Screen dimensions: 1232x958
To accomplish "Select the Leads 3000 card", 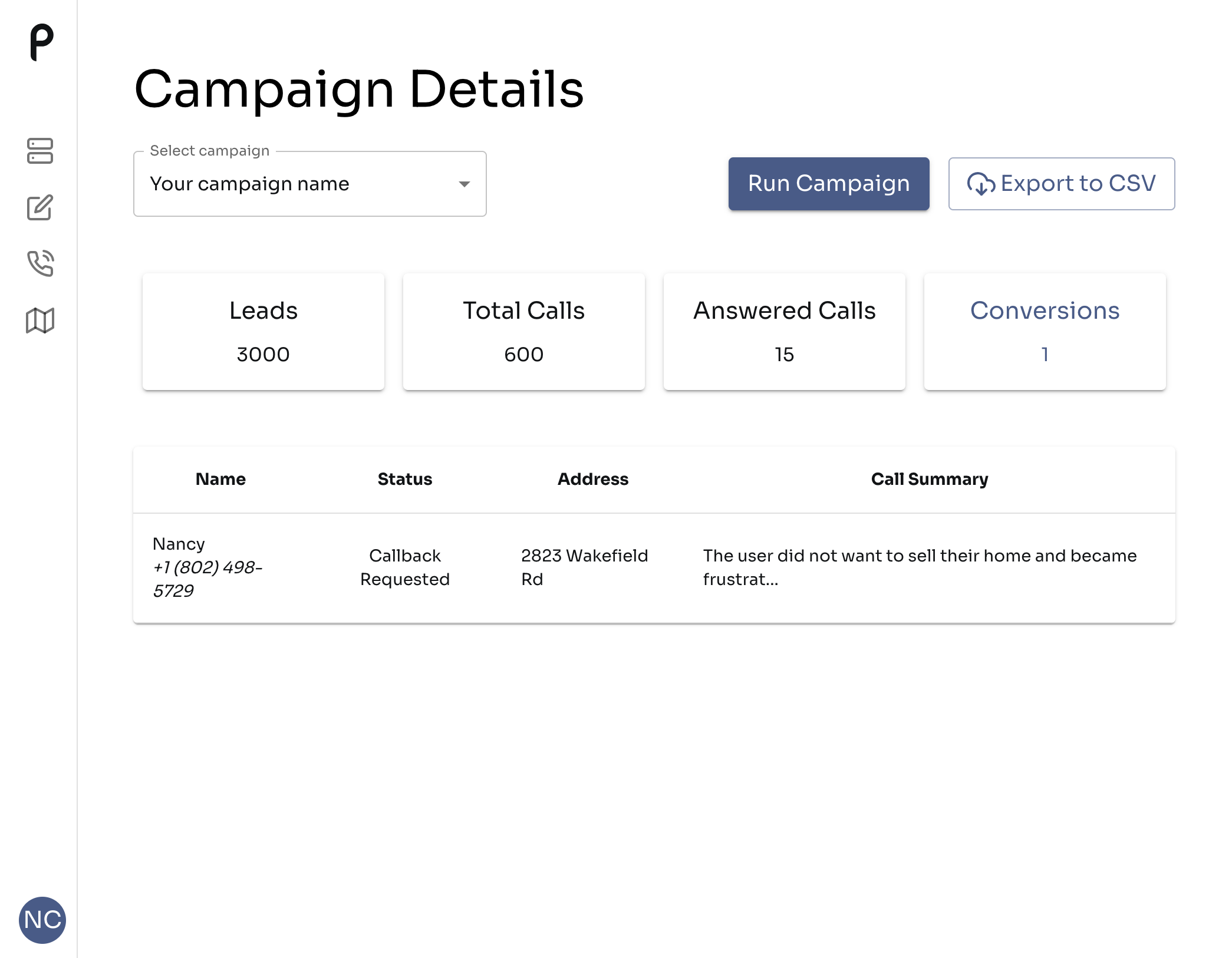I will point(263,332).
